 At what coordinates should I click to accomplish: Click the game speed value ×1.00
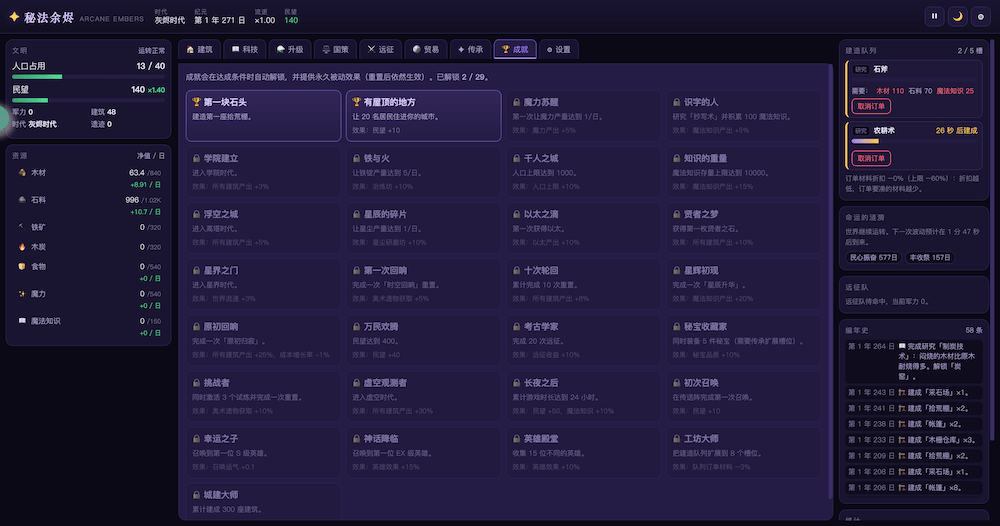click(265, 20)
